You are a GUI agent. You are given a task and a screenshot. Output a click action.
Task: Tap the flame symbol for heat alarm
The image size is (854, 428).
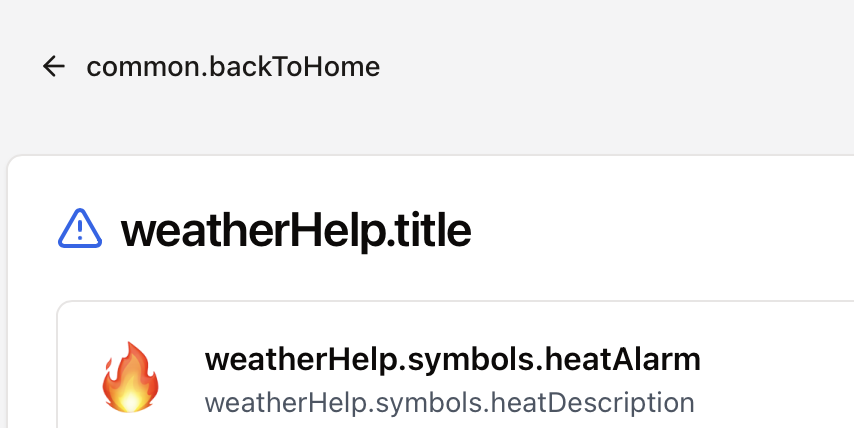(x=130, y=377)
